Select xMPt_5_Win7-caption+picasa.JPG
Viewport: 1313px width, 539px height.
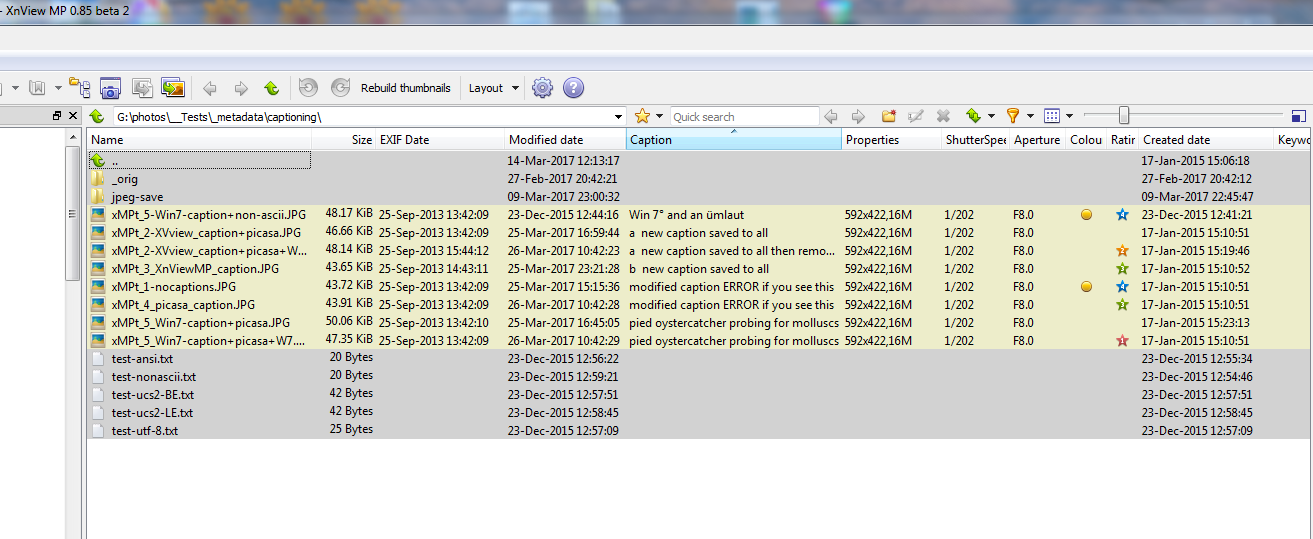201,323
